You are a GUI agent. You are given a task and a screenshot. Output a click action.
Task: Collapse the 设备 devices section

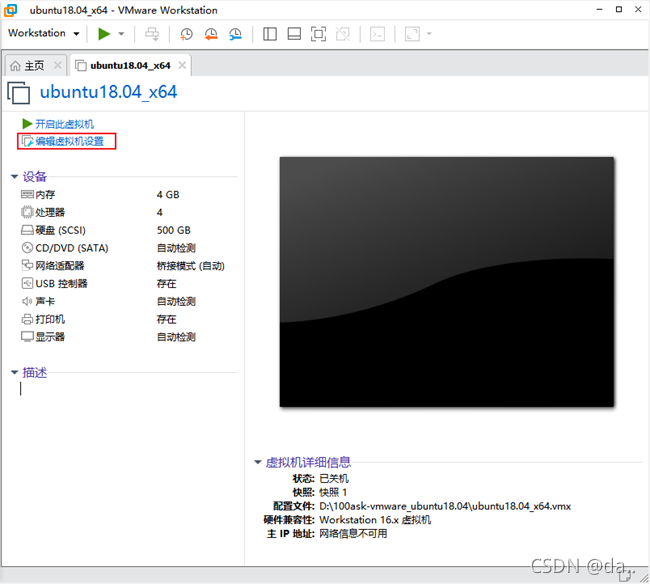[14, 177]
